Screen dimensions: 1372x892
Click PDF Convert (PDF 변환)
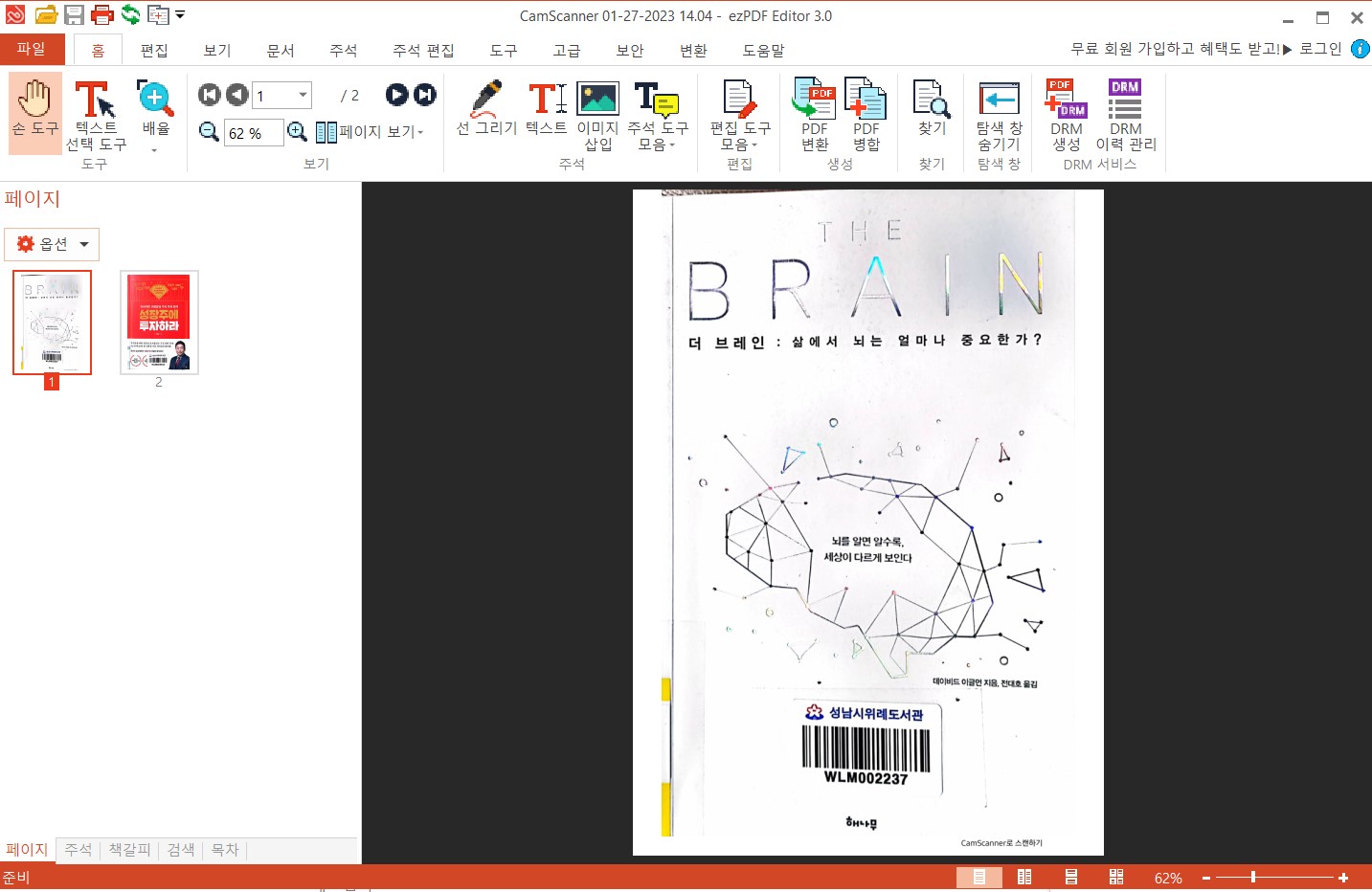815,115
